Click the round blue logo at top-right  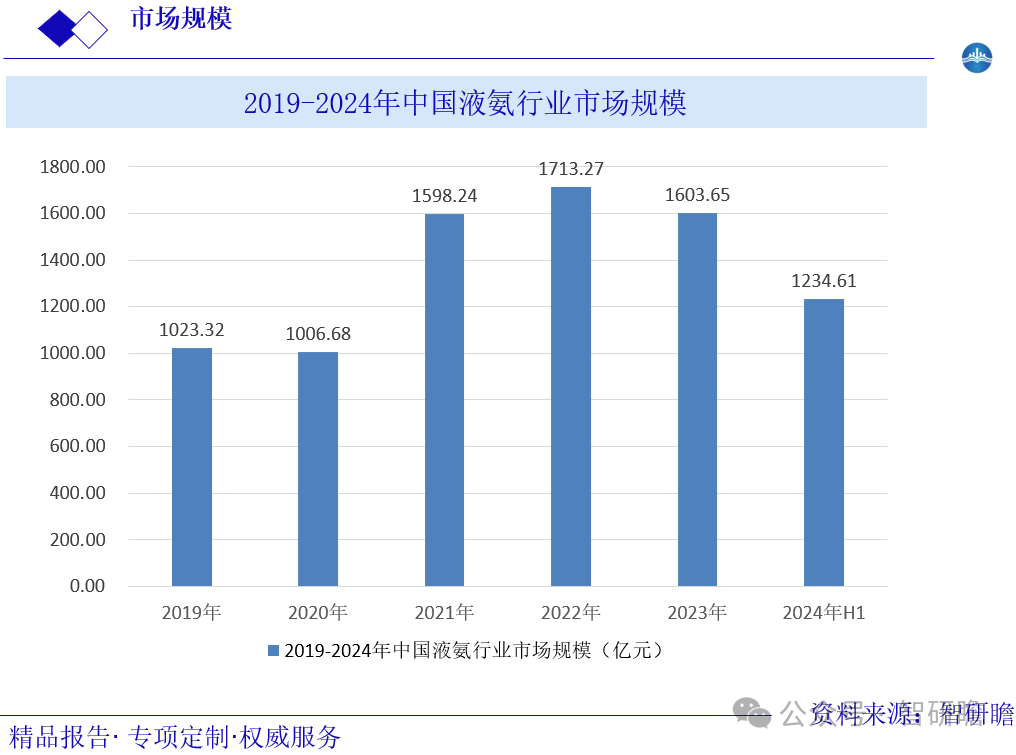point(976,58)
